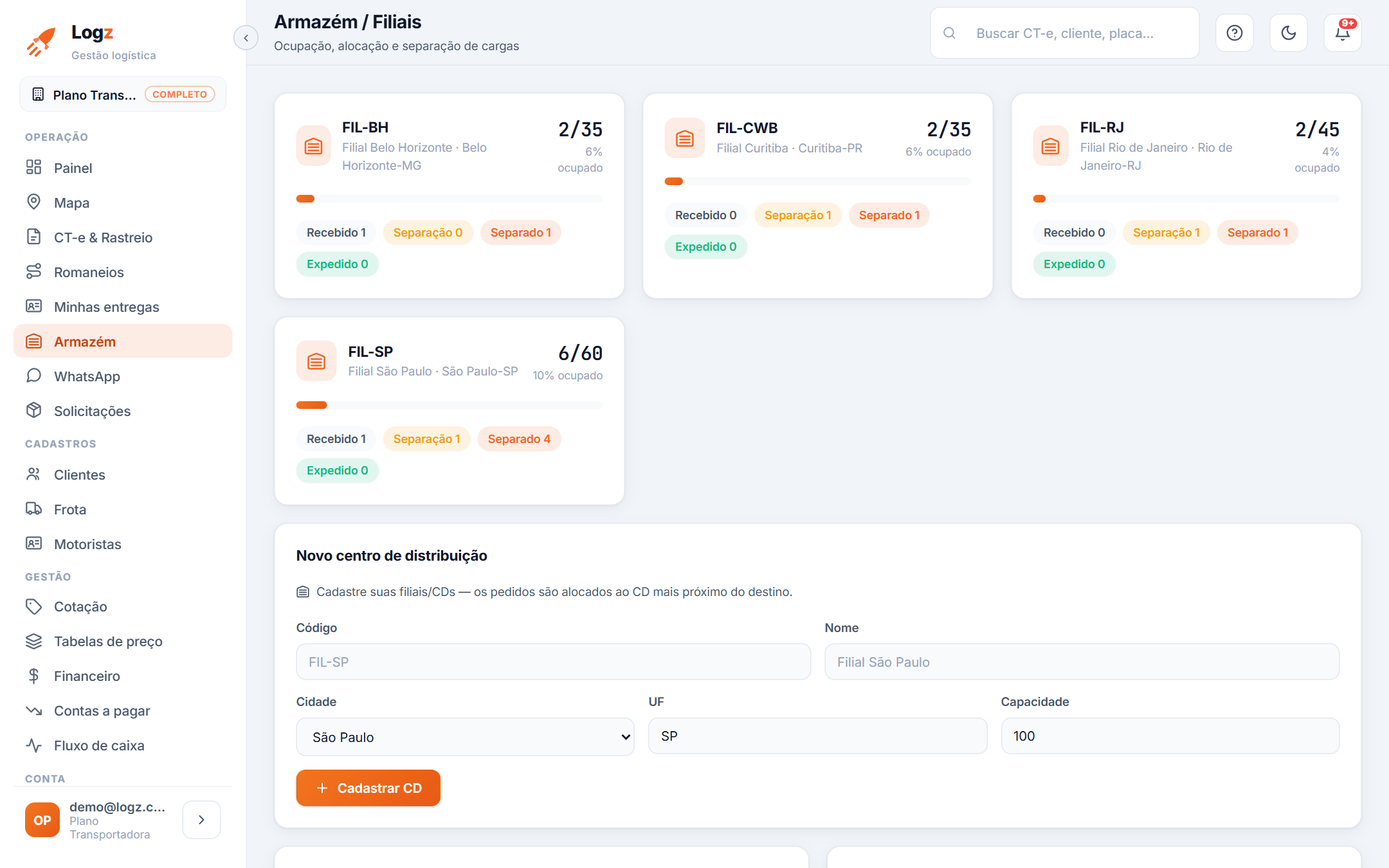Viewport: 1389px width, 868px height.
Task: Click the Logz rocket logo
Action: click(x=41, y=42)
